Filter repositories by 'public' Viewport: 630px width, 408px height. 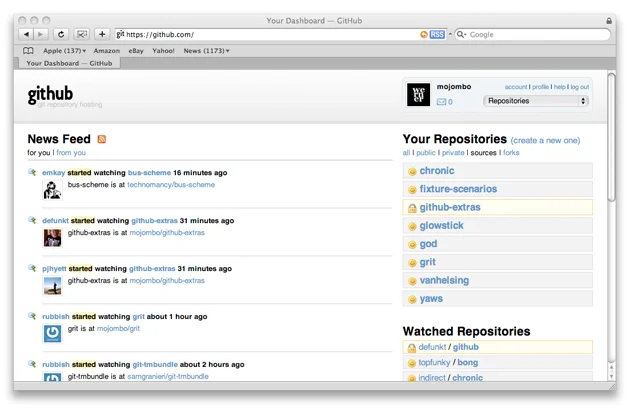point(425,153)
